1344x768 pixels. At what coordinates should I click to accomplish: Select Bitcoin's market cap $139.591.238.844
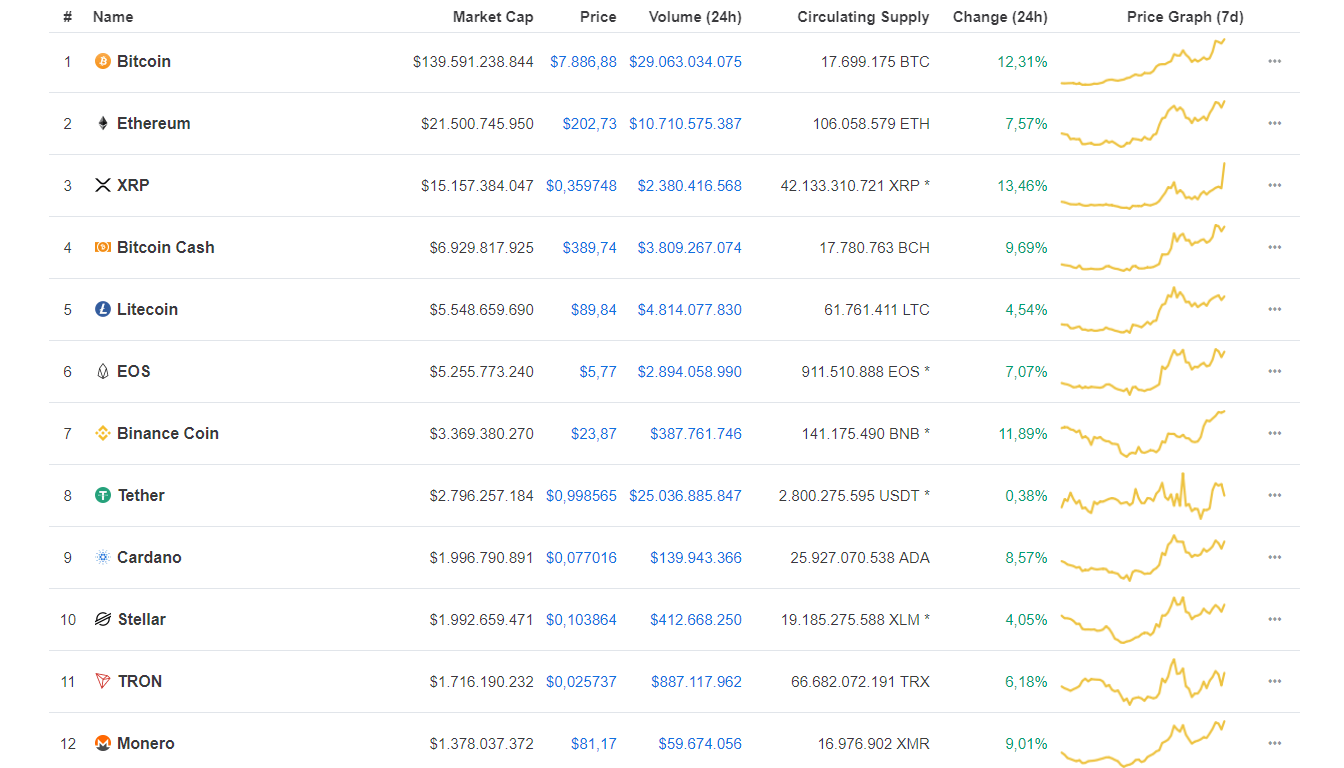(x=473, y=62)
